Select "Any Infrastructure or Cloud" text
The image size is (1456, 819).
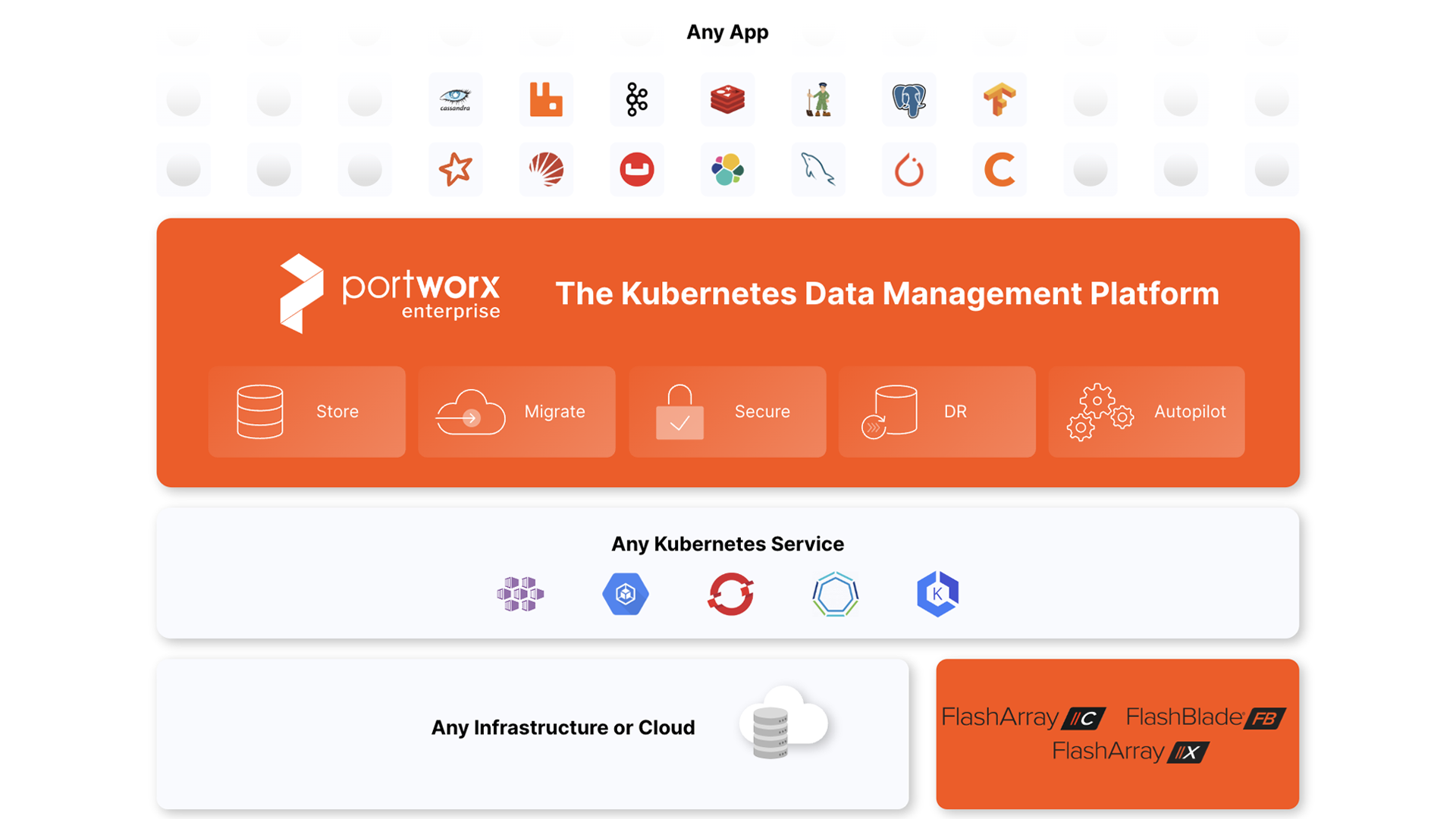pyautogui.click(x=563, y=727)
